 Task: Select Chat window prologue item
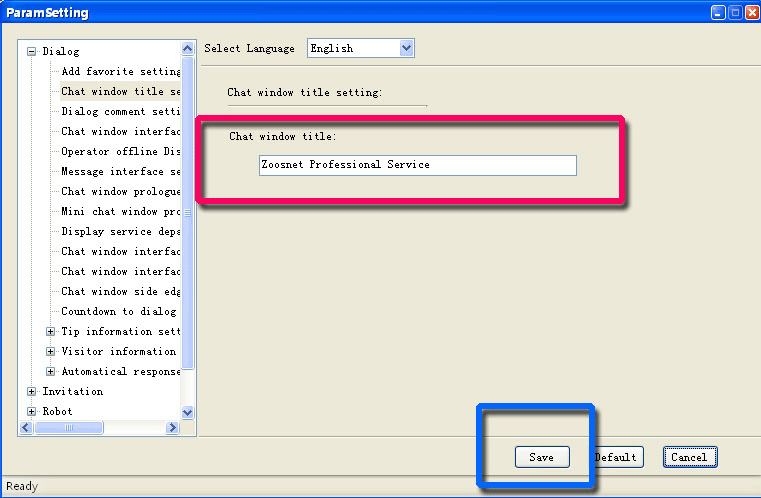click(x=120, y=191)
